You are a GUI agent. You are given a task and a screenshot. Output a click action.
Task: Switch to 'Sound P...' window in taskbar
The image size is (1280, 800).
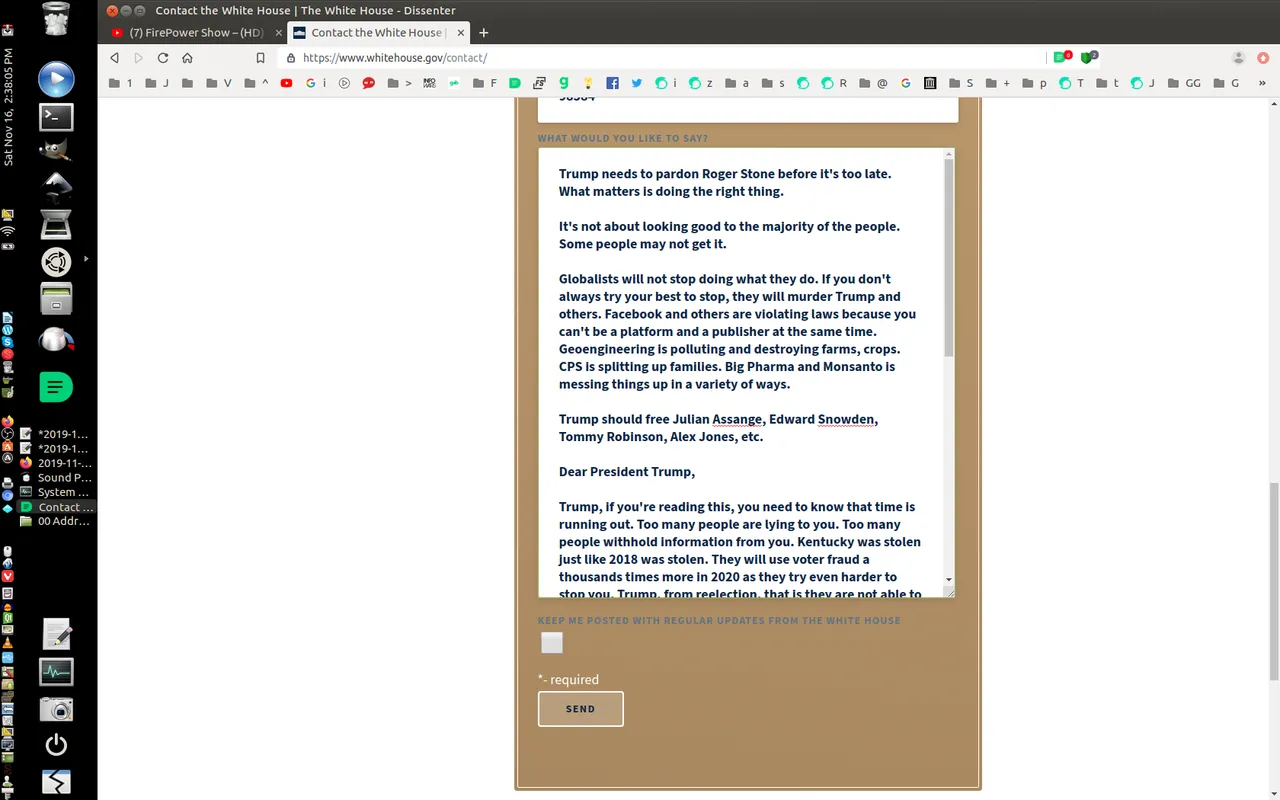pyautogui.click(x=56, y=477)
